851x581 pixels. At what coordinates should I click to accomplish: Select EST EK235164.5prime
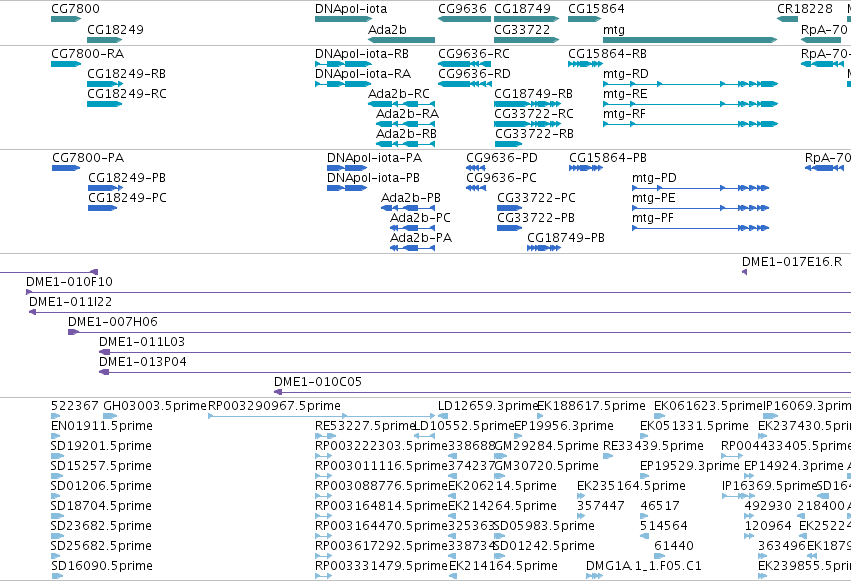(581, 496)
